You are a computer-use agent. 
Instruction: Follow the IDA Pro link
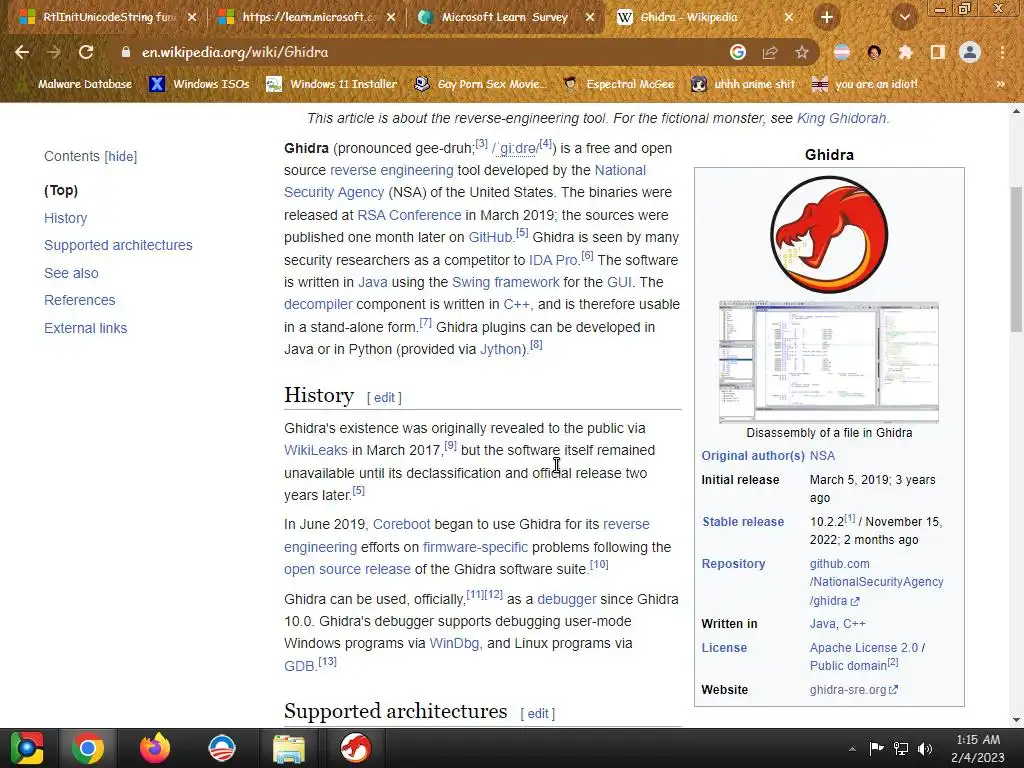tap(552, 261)
